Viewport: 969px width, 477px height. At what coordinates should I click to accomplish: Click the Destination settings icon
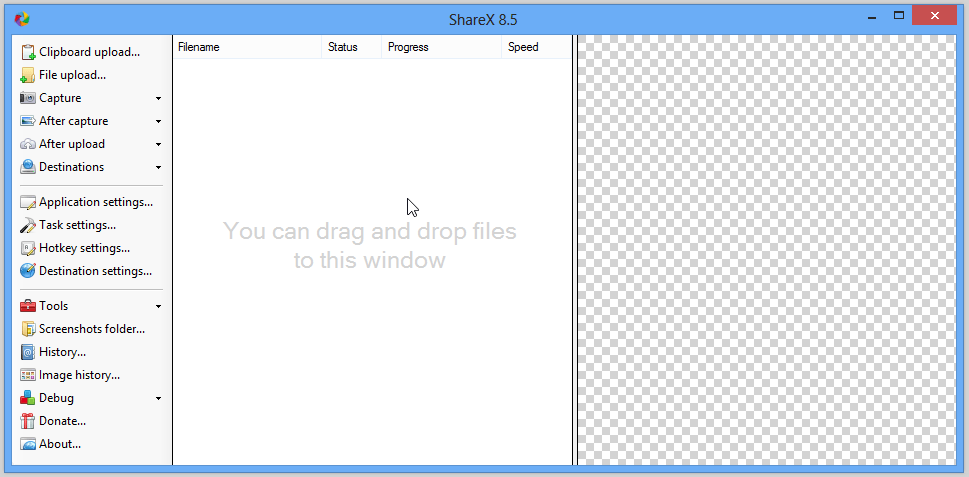tap(28, 271)
